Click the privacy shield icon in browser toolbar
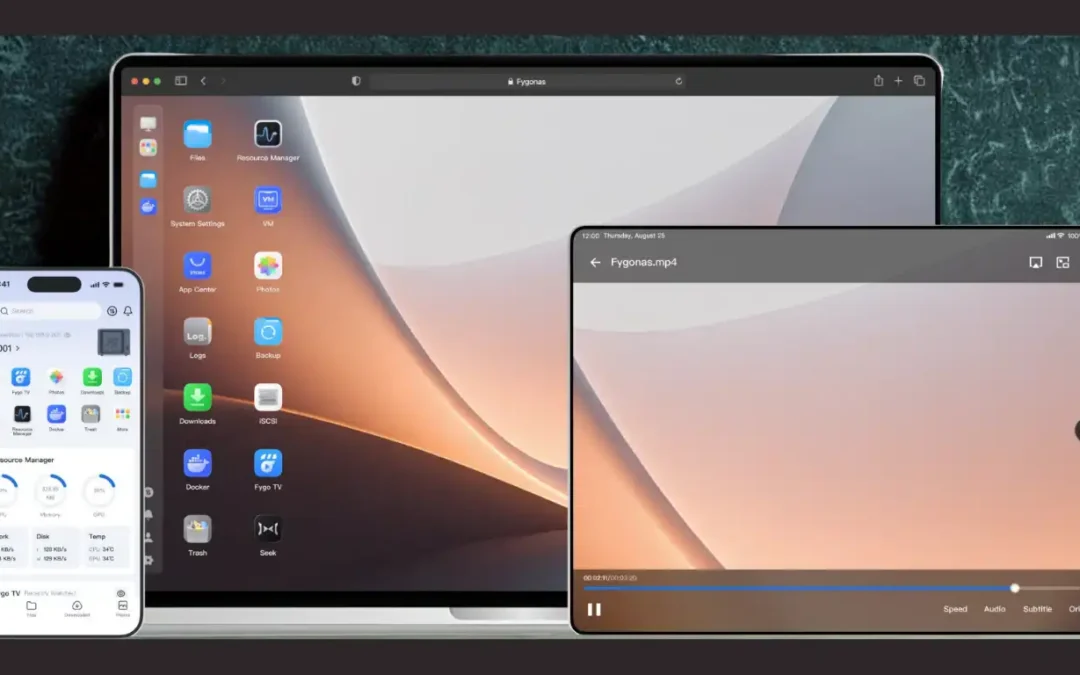Screen dimensions: 1080x675 [x=356, y=81]
